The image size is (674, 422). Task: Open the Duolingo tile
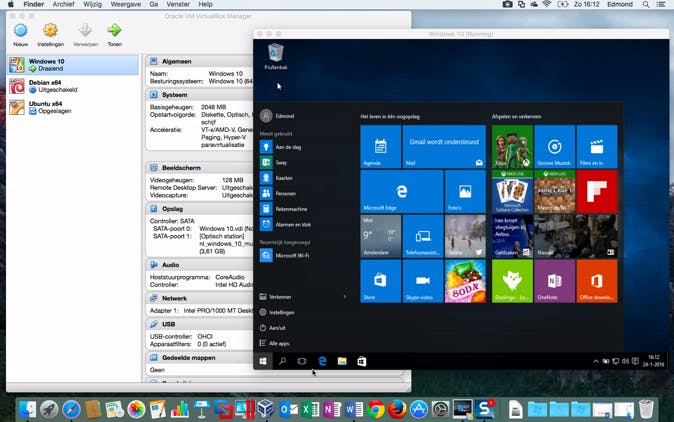[512, 281]
